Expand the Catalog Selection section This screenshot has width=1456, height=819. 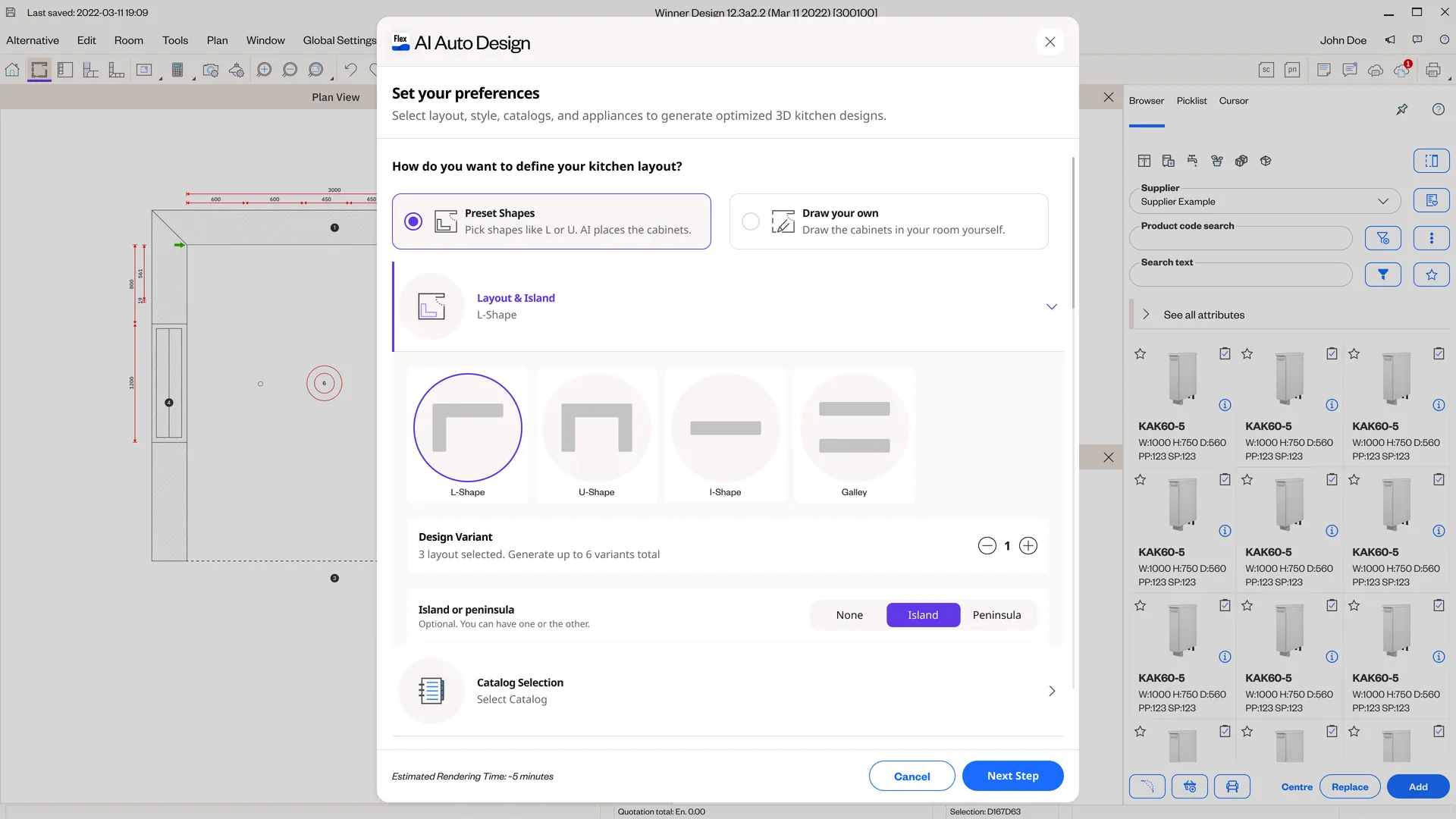1051,691
